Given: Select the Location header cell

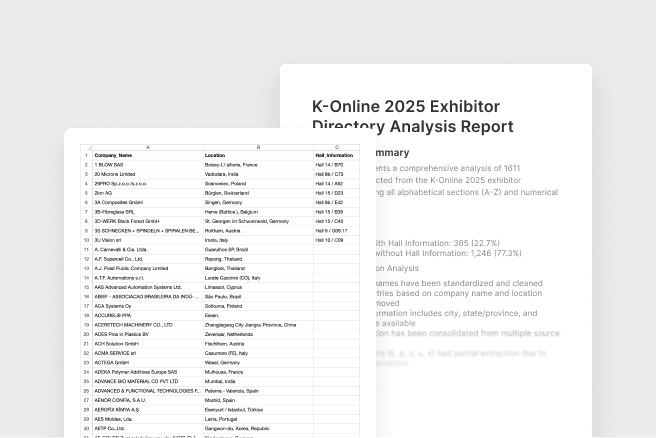Looking at the screenshot, I should click(258, 155).
